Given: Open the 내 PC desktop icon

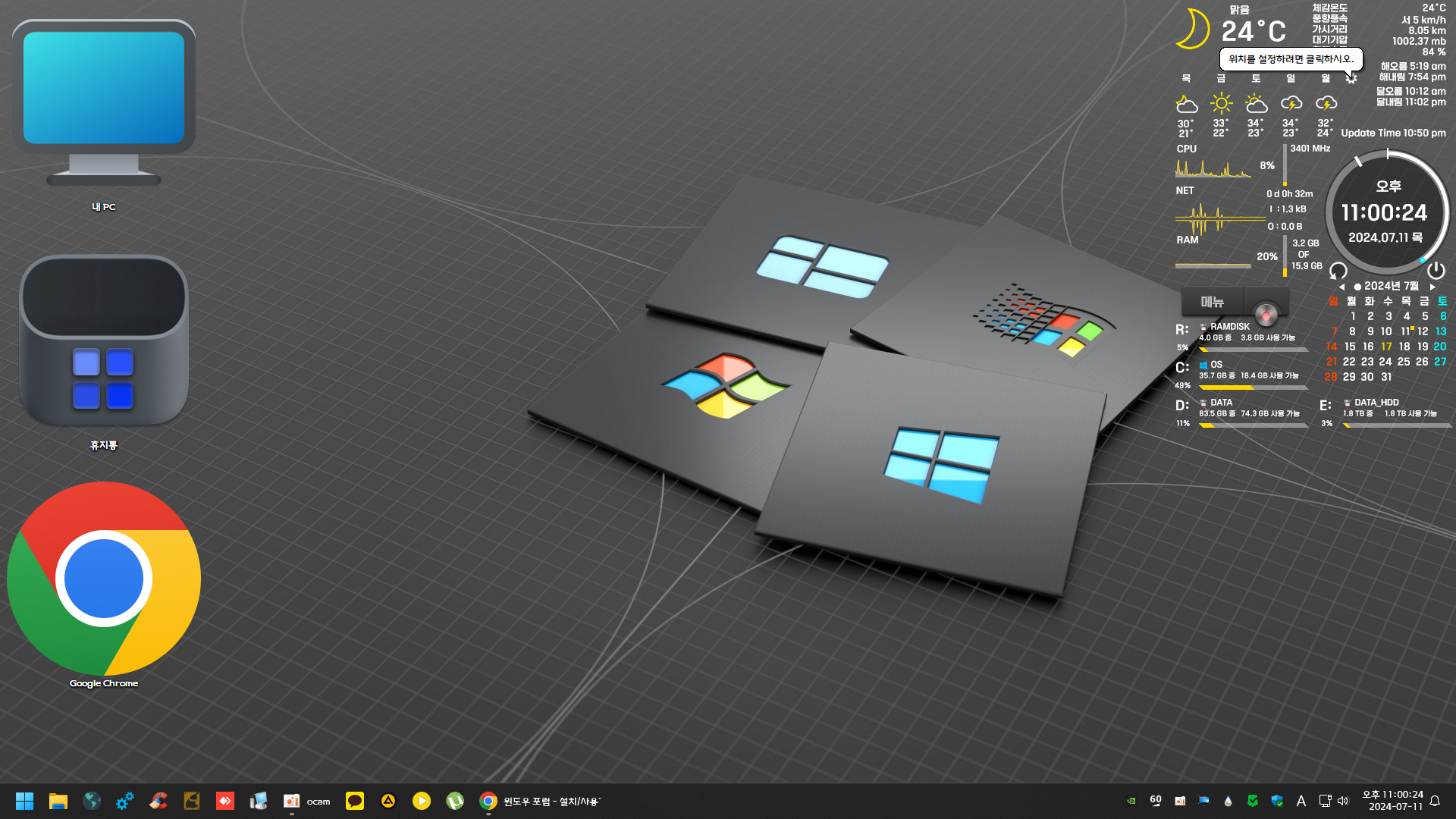Looking at the screenshot, I should pyautogui.click(x=104, y=114).
